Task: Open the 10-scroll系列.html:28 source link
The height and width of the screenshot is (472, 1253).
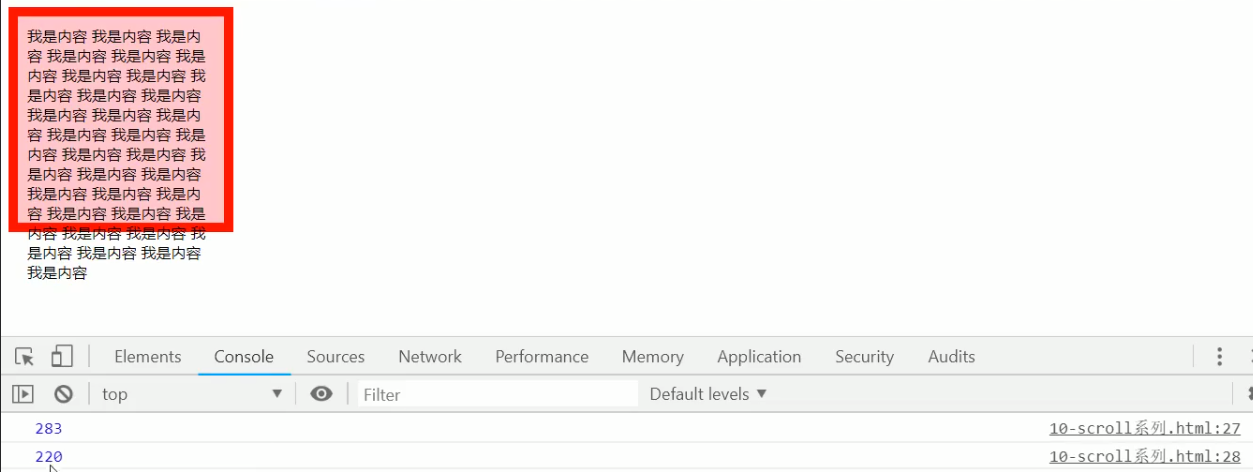Action: point(1144,457)
